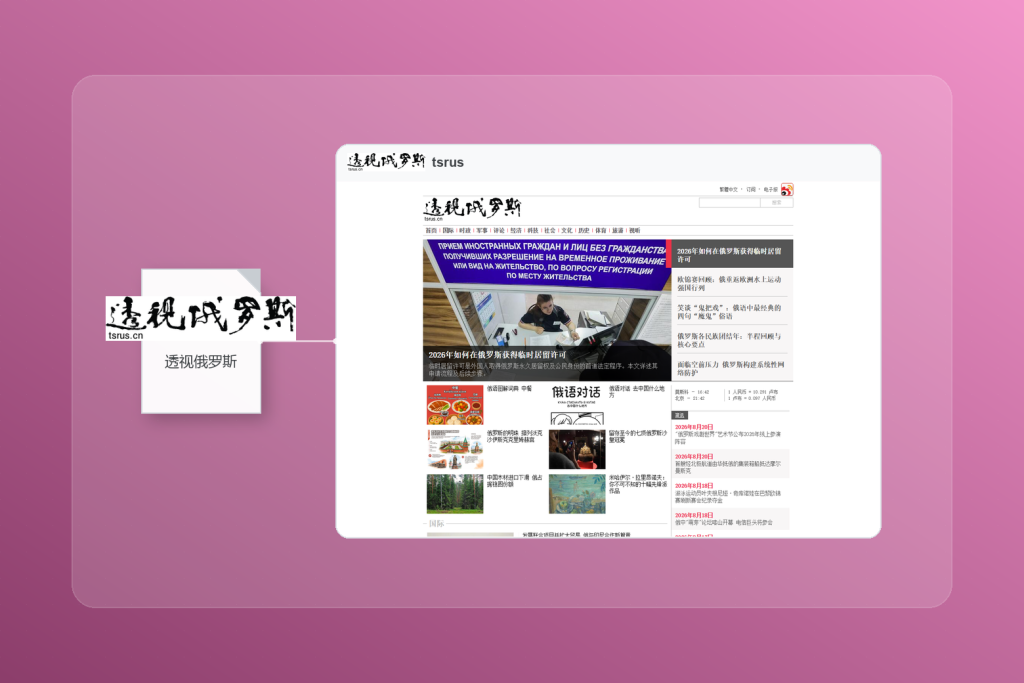Screen dimensions: 1024x683
Task: Open the 旅游 navigation item
Action: click(618, 230)
